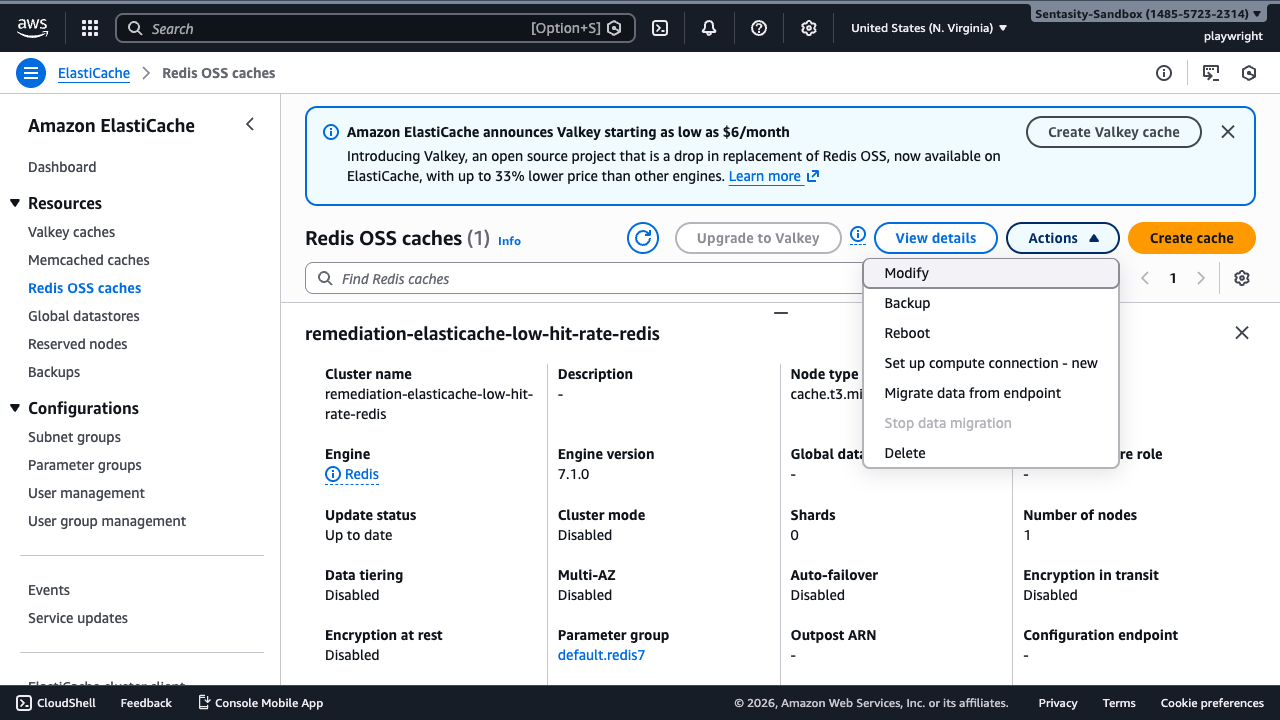Open the help question mark panel
This screenshot has width=1280, height=720.
pos(759,27)
